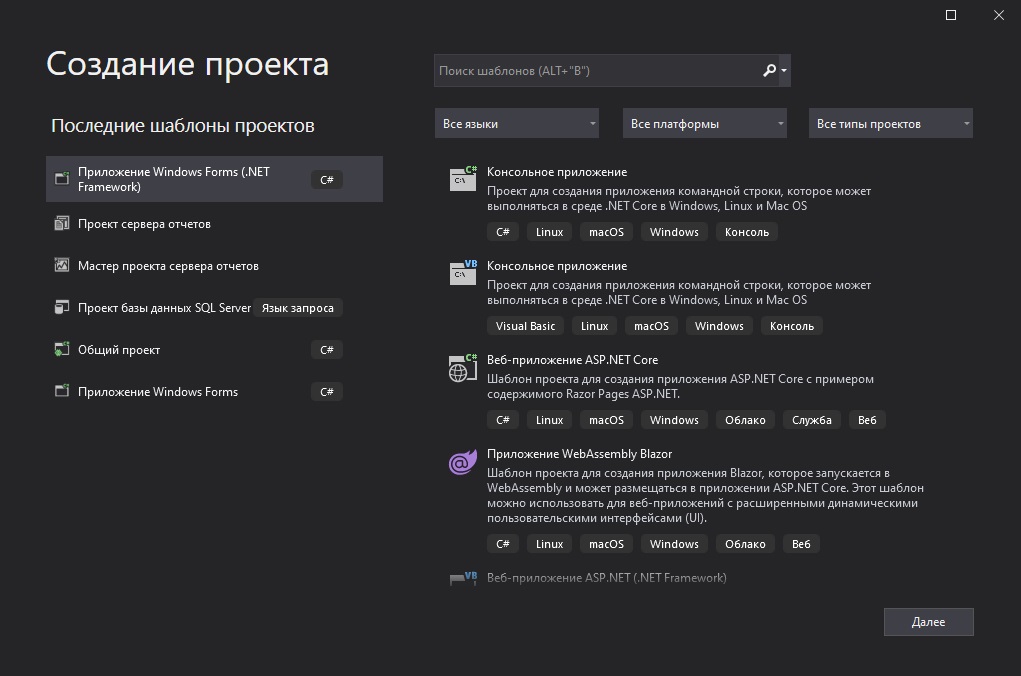Select Проект базы данных SQL Server

tap(214, 307)
